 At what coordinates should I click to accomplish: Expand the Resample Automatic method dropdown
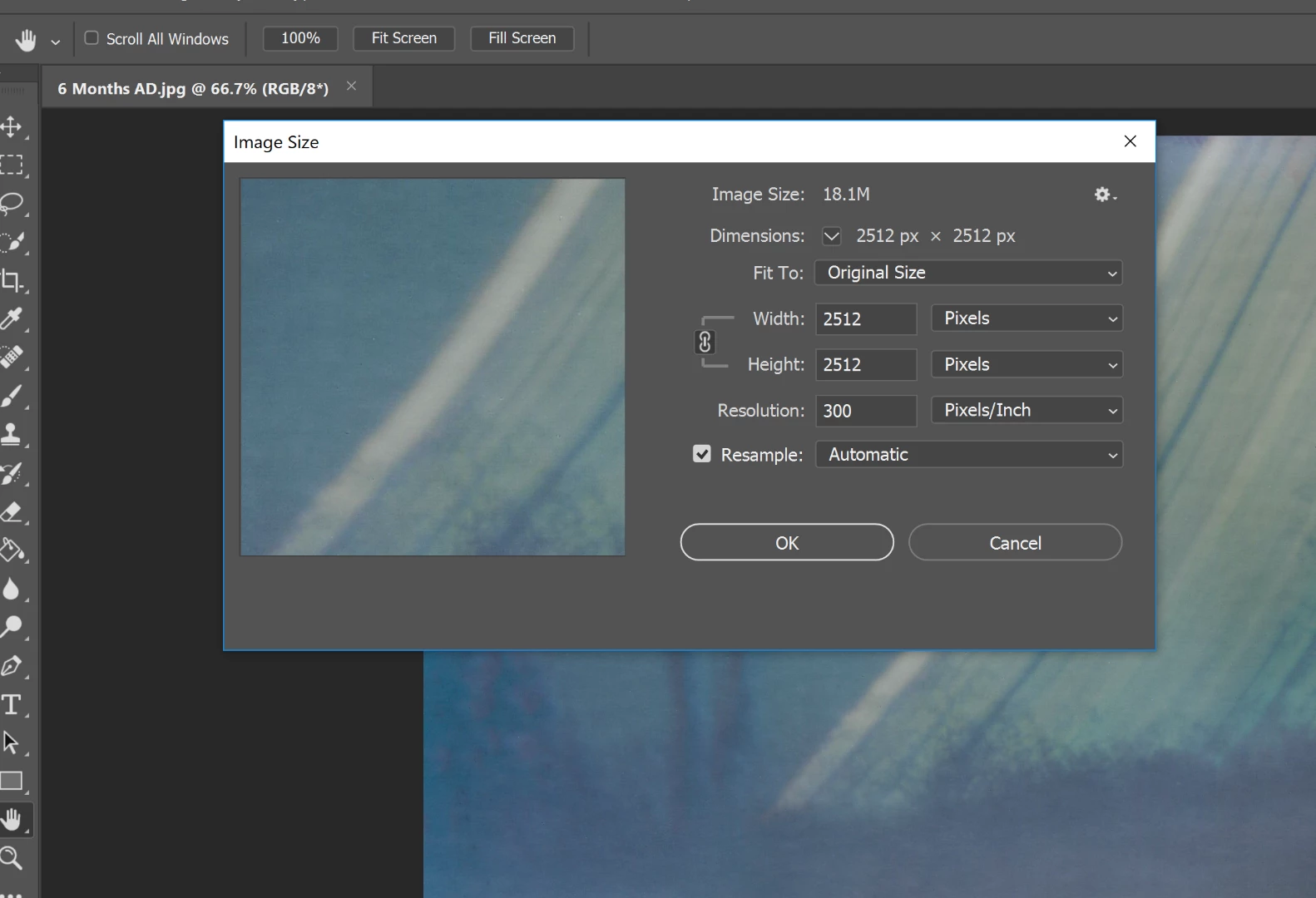point(969,455)
